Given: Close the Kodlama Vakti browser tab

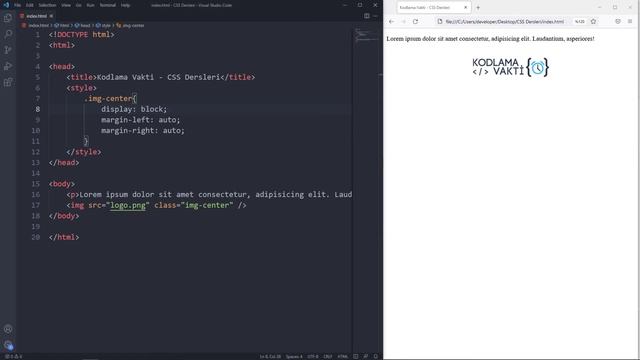Looking at the screenshot, I should point(465,7).
